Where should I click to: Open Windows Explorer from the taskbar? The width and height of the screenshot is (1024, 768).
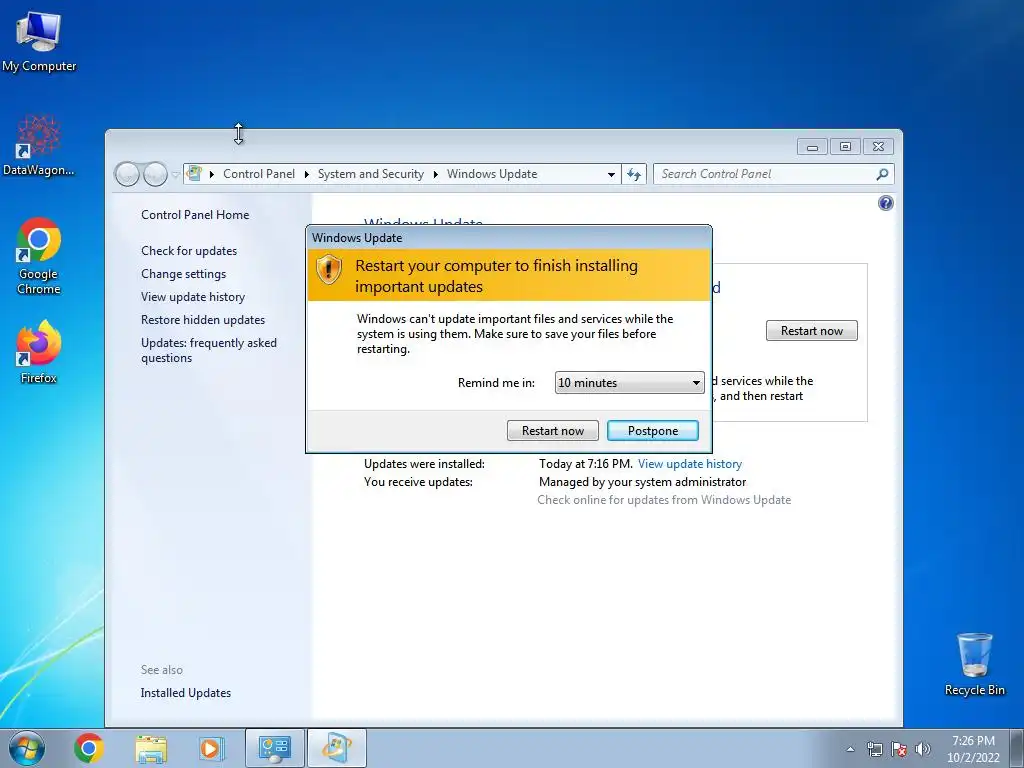pyautogui.click(x=151, y=748)
